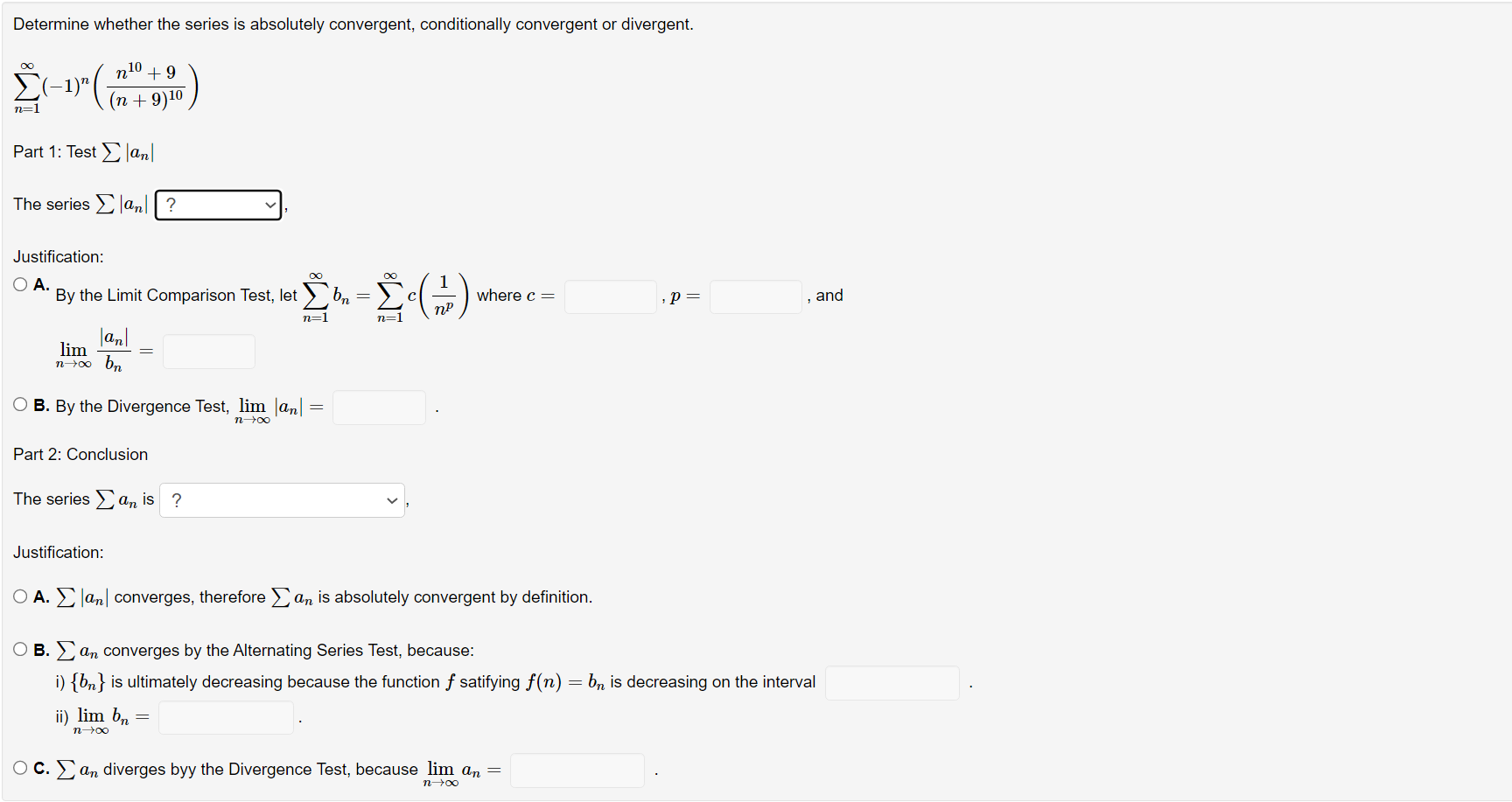
Task: Select justification B, the Divergence Test
Action: coord(19,404)
